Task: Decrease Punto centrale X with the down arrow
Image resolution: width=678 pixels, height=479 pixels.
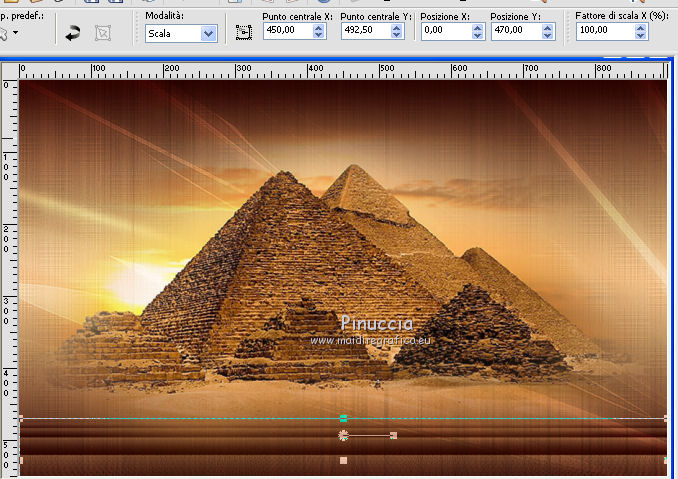Action: click(x=319, y=35)
